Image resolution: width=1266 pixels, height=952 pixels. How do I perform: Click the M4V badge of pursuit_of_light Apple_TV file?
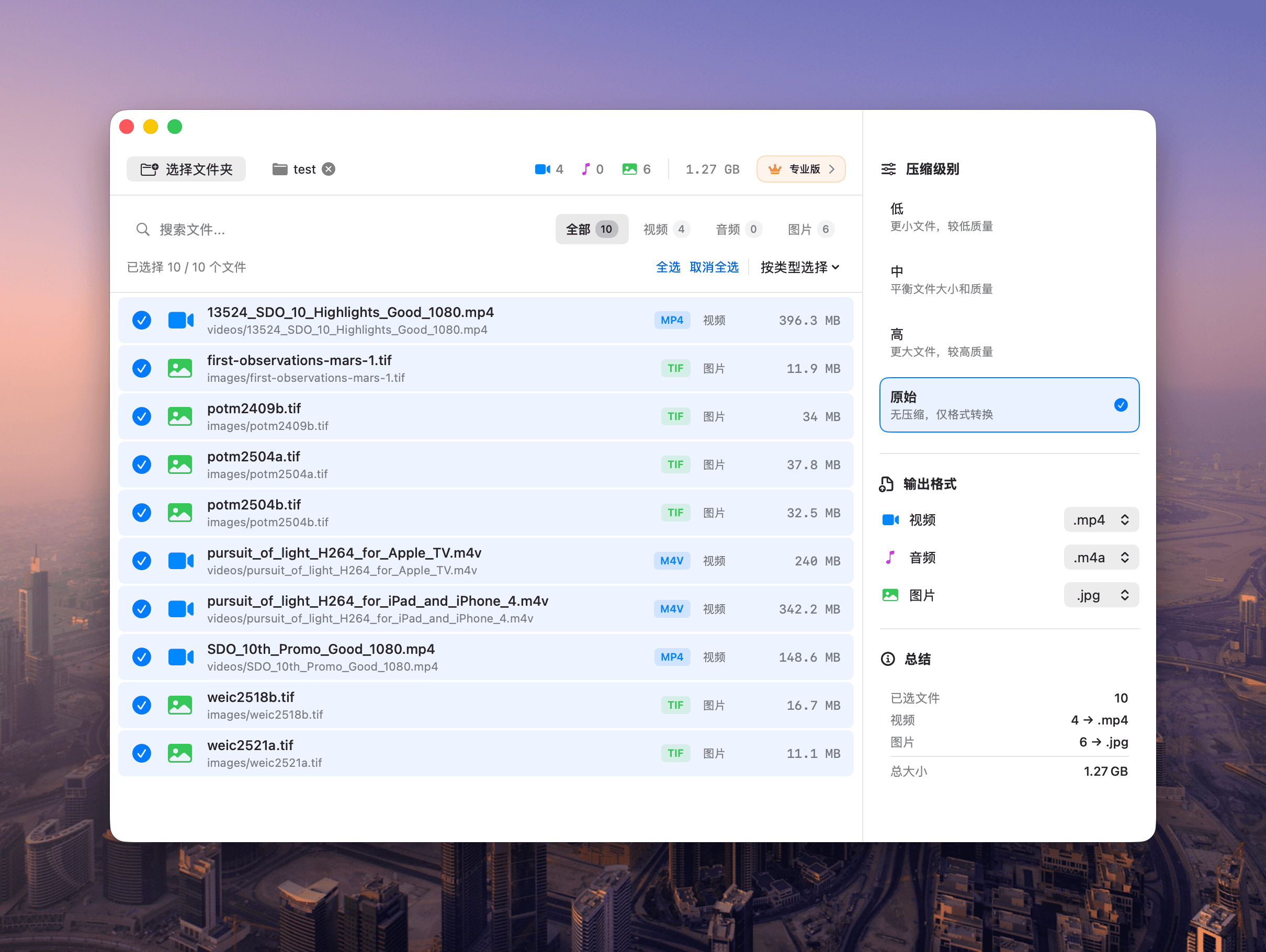[672, 561]
